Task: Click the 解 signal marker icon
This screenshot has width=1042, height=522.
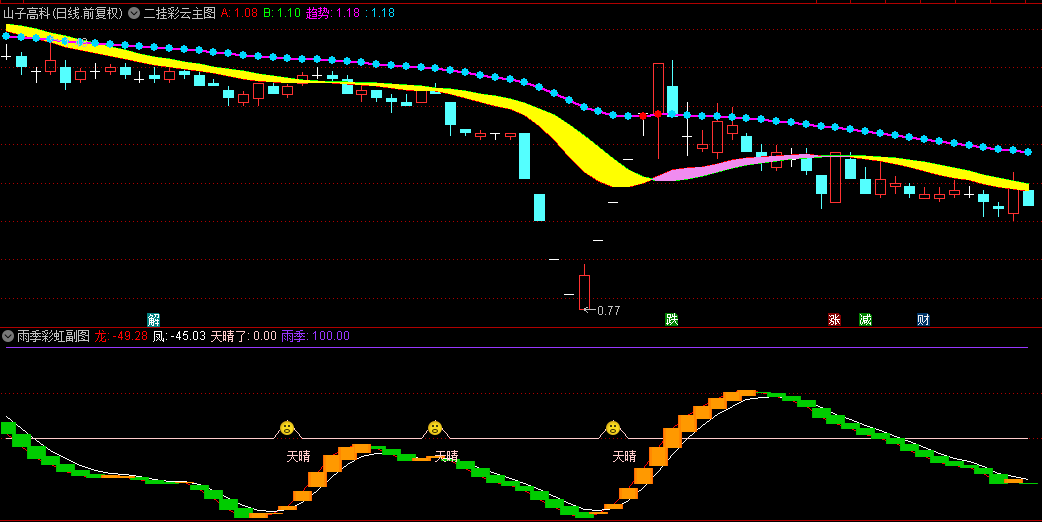Action: coord(154,319)
